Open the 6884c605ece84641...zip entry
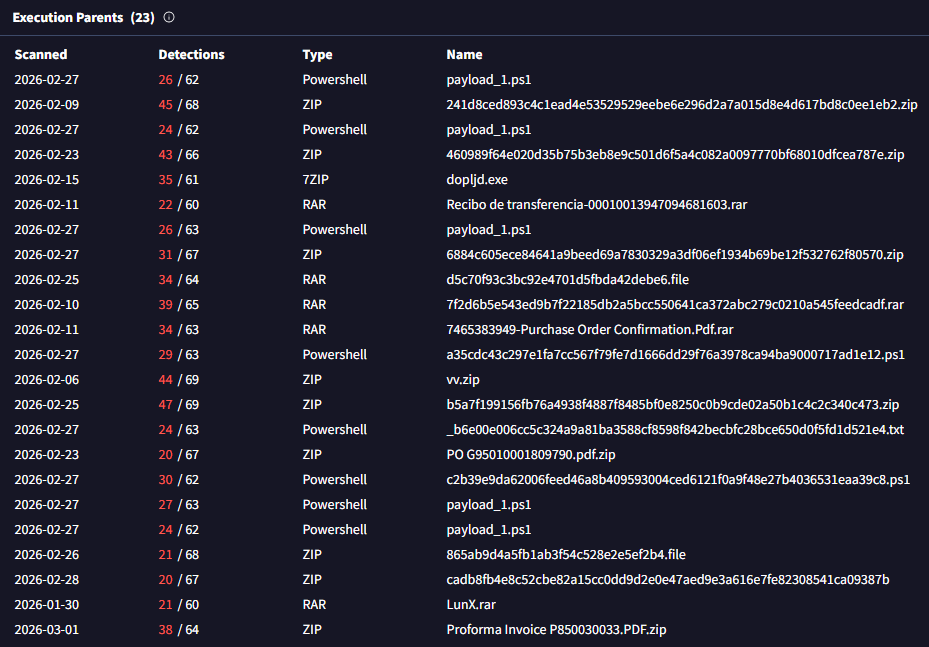This screenshot has width=929, height=647. [x=675, y=255]
